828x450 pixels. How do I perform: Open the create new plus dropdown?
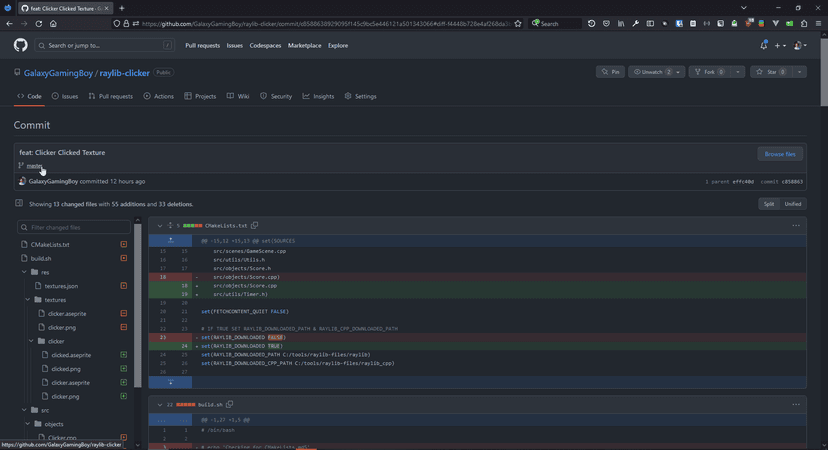pyautogui.click(x=780, y=45)
